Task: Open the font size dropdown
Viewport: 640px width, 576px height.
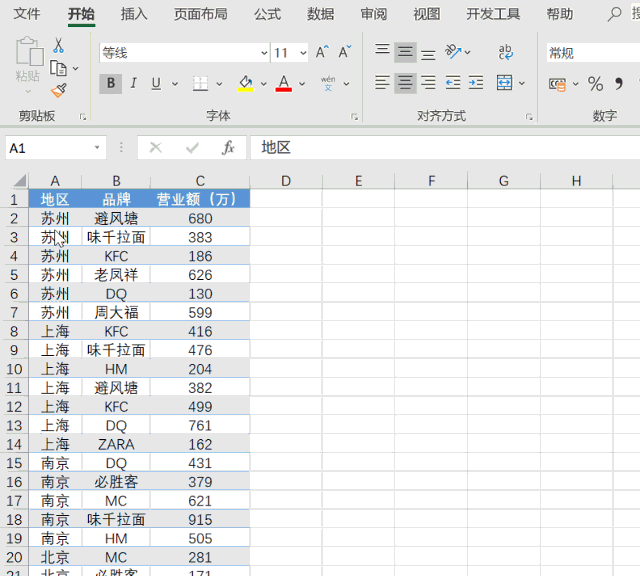Action: click(303, 53)
